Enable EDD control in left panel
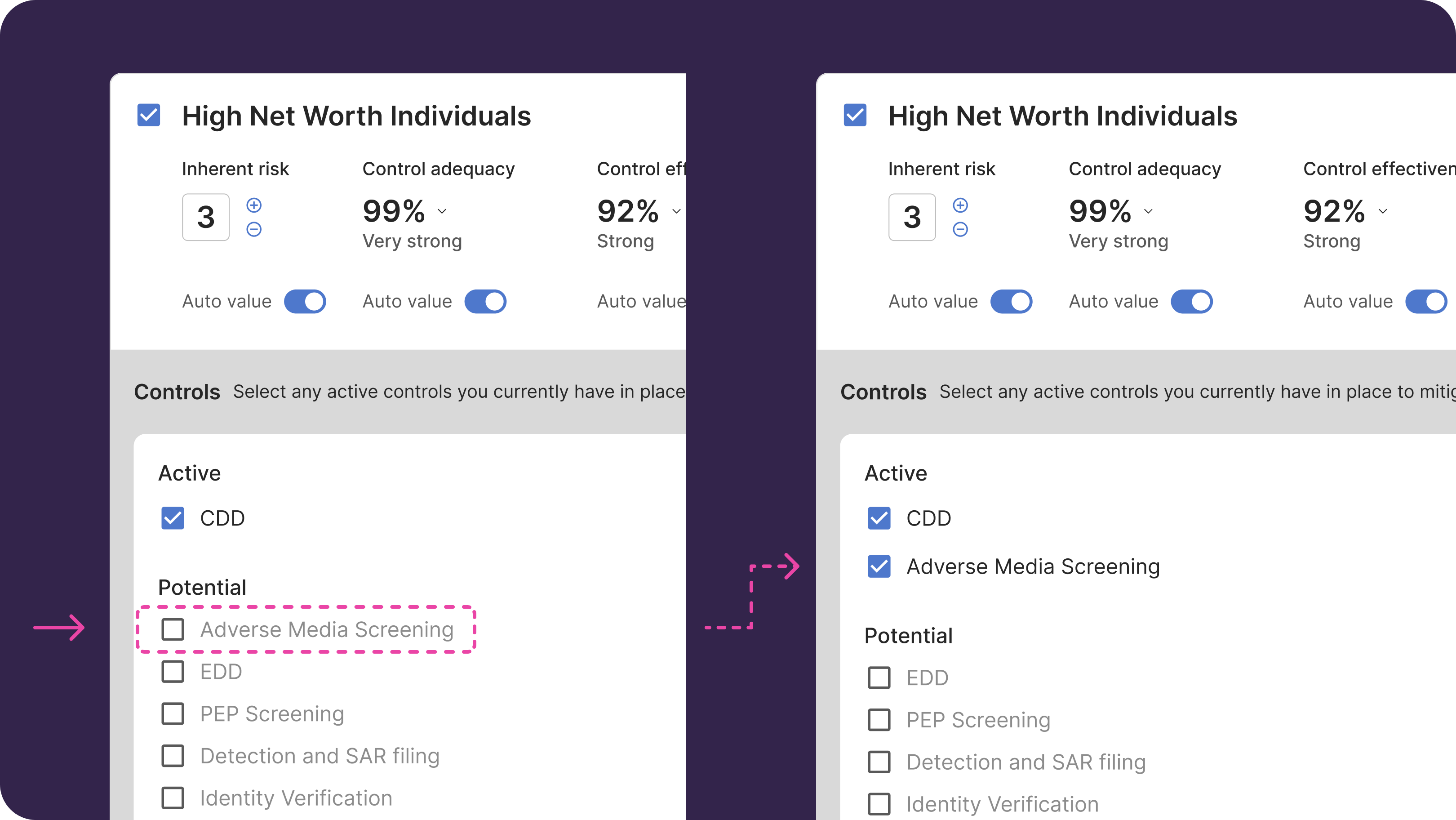 point(173,671)
